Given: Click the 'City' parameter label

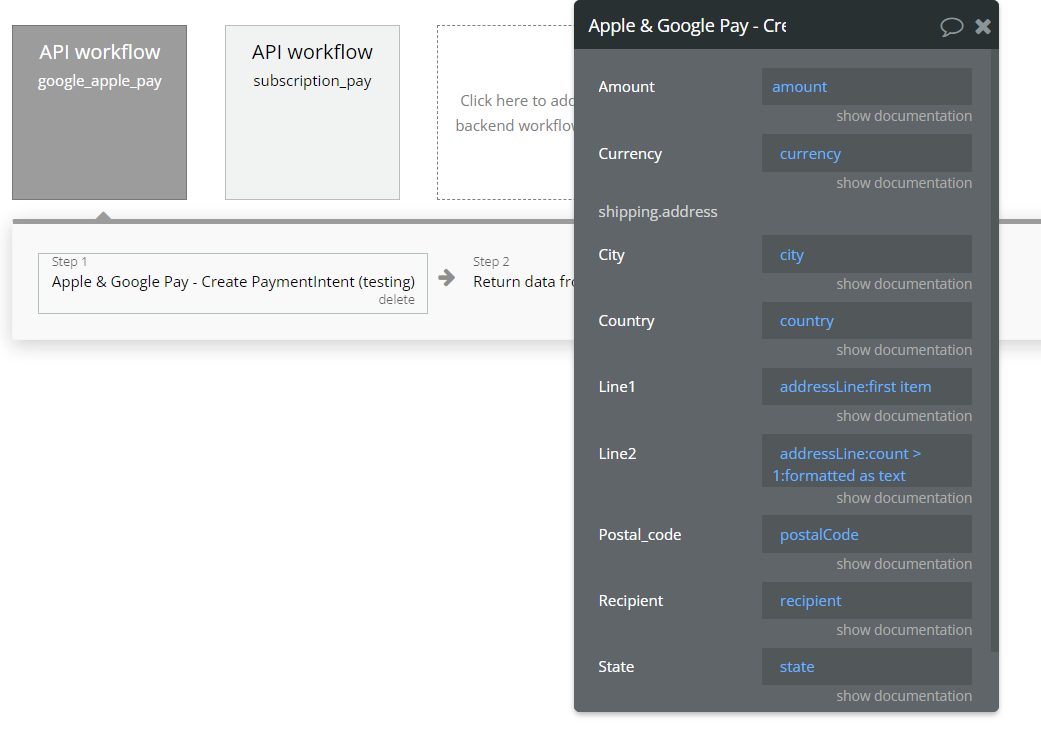Looking at the screenshot, I should (611, 255).
